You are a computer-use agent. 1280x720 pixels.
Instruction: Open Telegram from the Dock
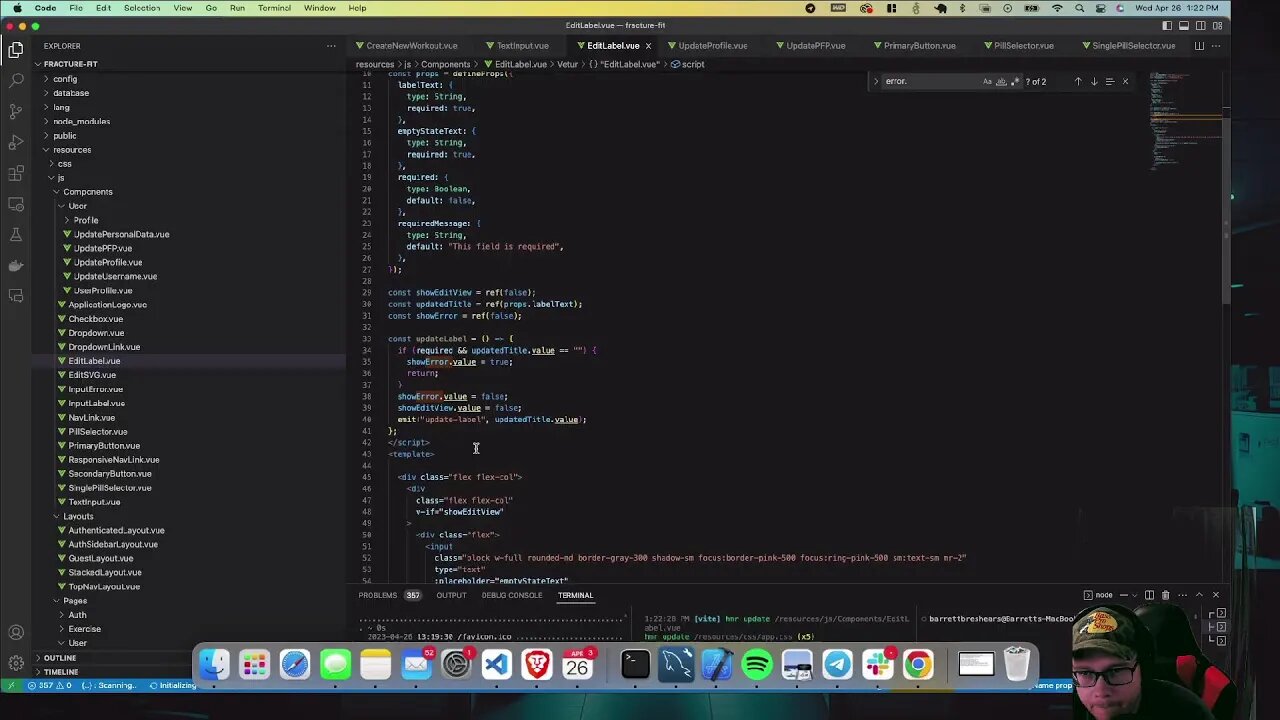coord(838,664)
